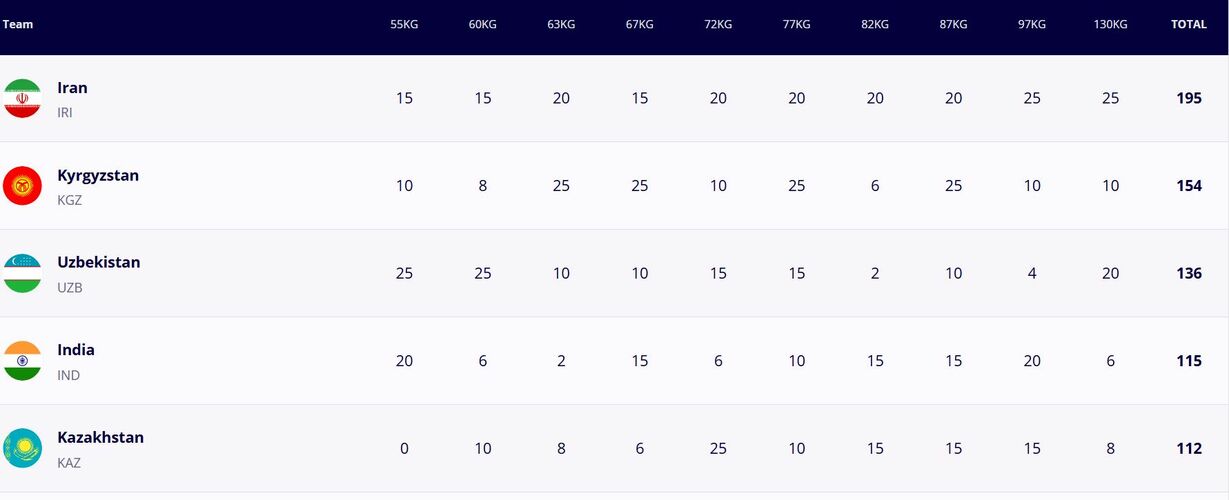The height and width of the screenshot is (500, 1229).
Task: Click the 55KG column header
Action: 404,24
